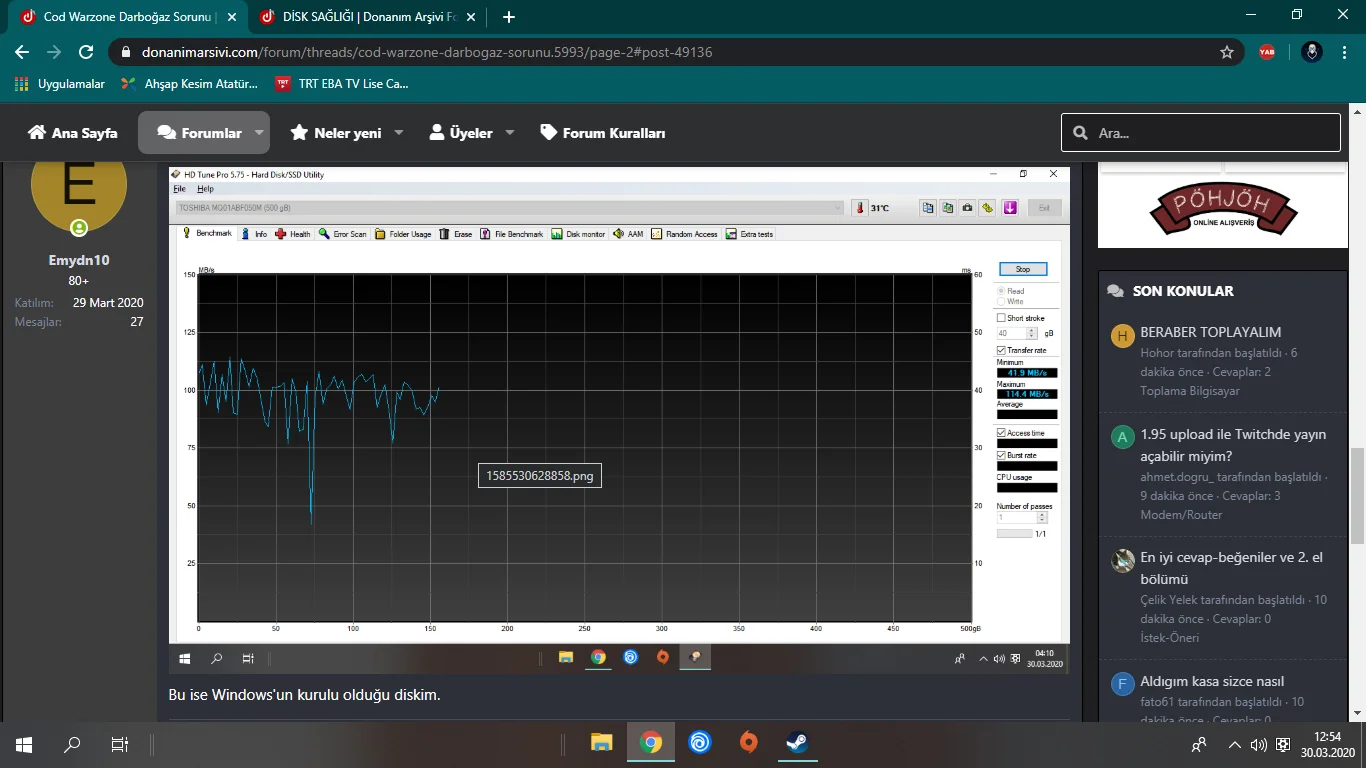
Task: Open the TRT EBA TV Lise bookmark
Action: (x=342, y=84)
